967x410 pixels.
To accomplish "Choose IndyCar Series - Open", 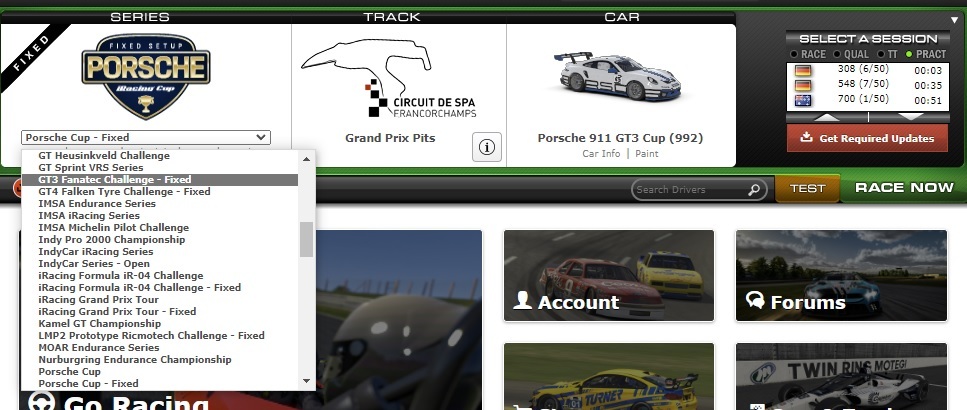I will tap(160, 264).
